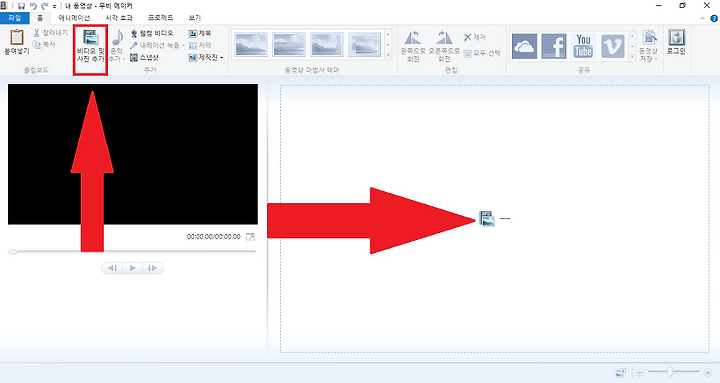The height and width of the screenshot is (383, 720).
Task: Click the Undo icon in quick access toolbar
Action: coord(33,6)
